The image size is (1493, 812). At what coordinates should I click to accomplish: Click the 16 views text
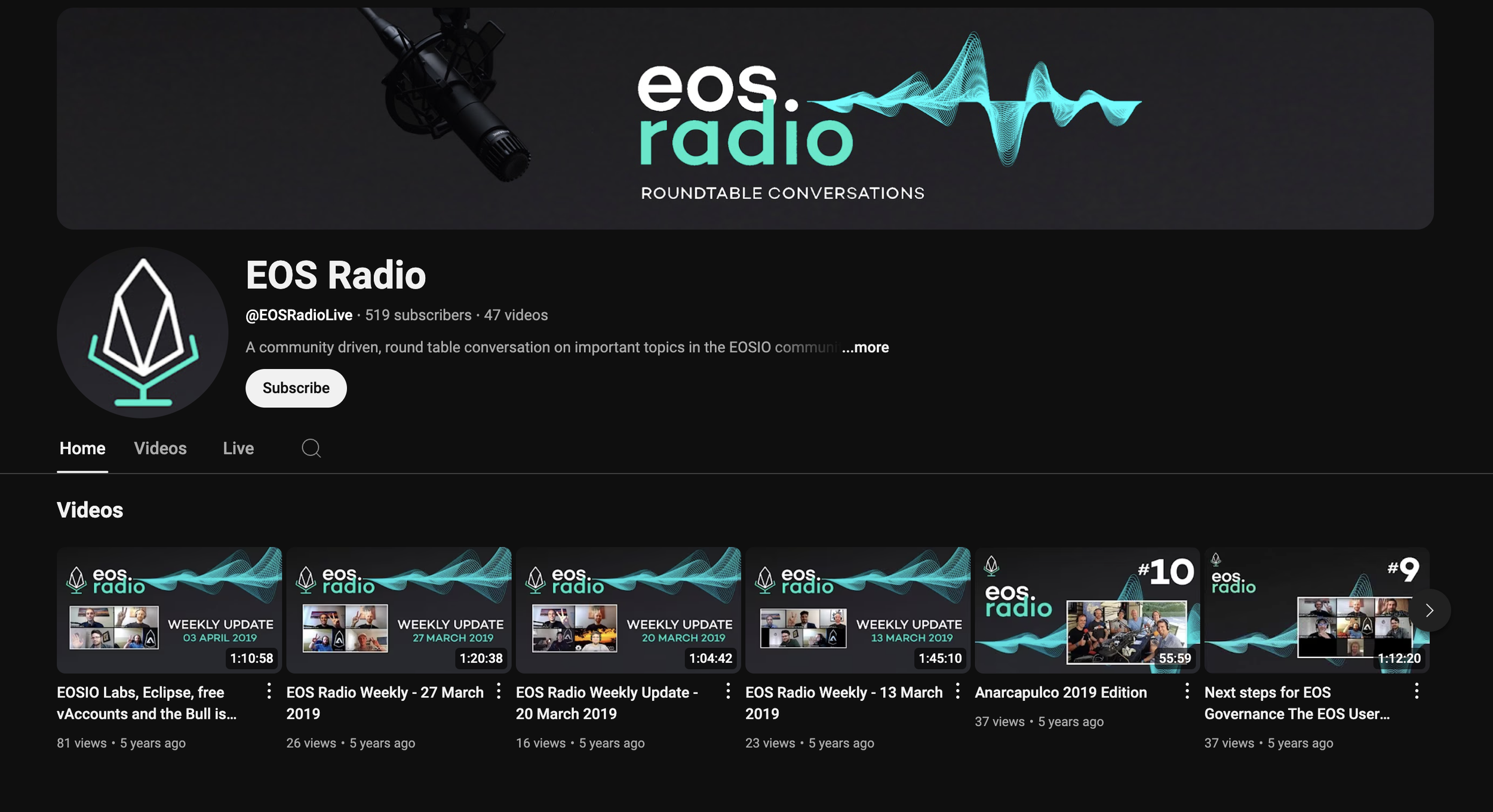click(x=540, y=743)
